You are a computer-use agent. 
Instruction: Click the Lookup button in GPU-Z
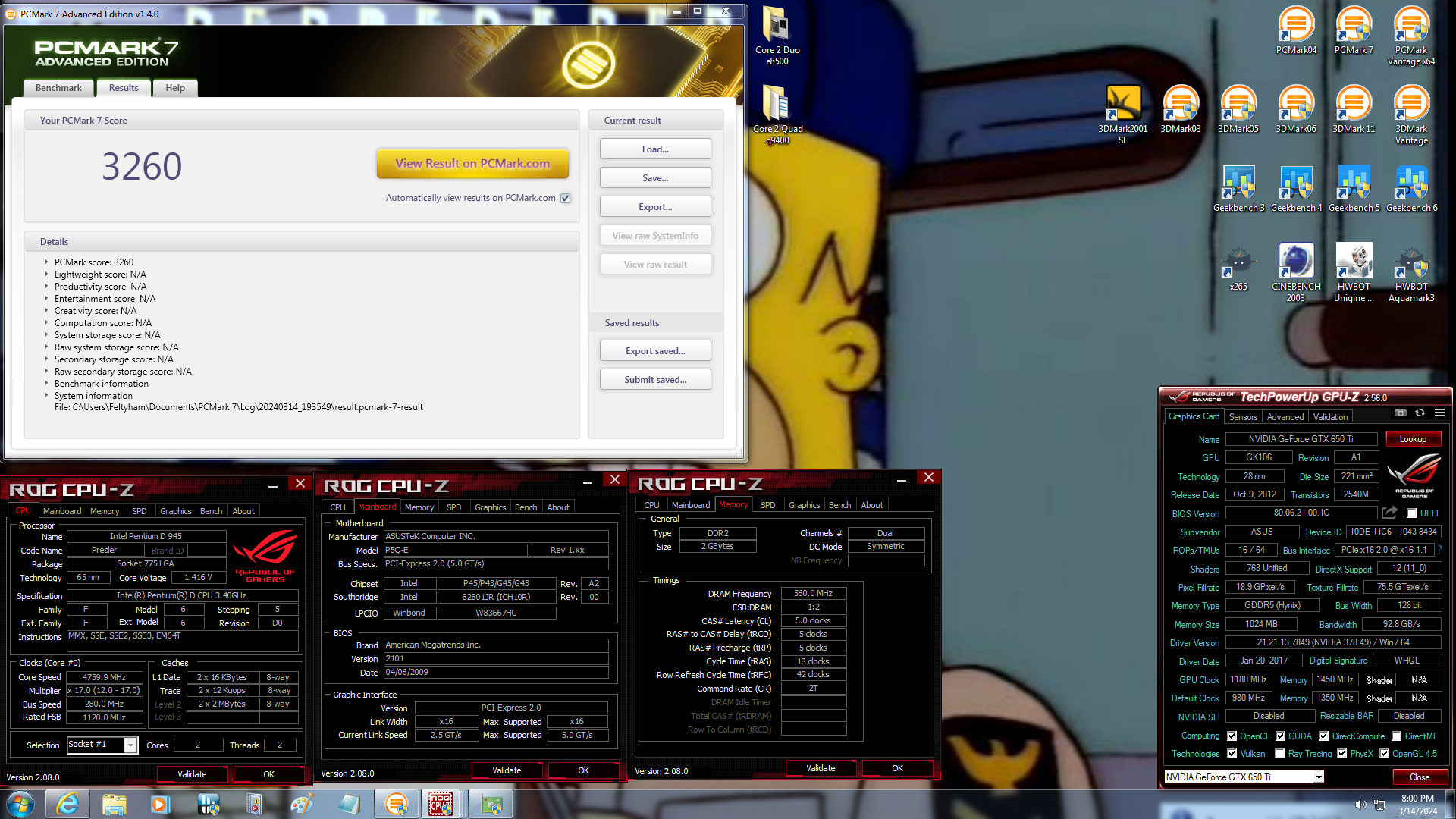pos(1413,439)
